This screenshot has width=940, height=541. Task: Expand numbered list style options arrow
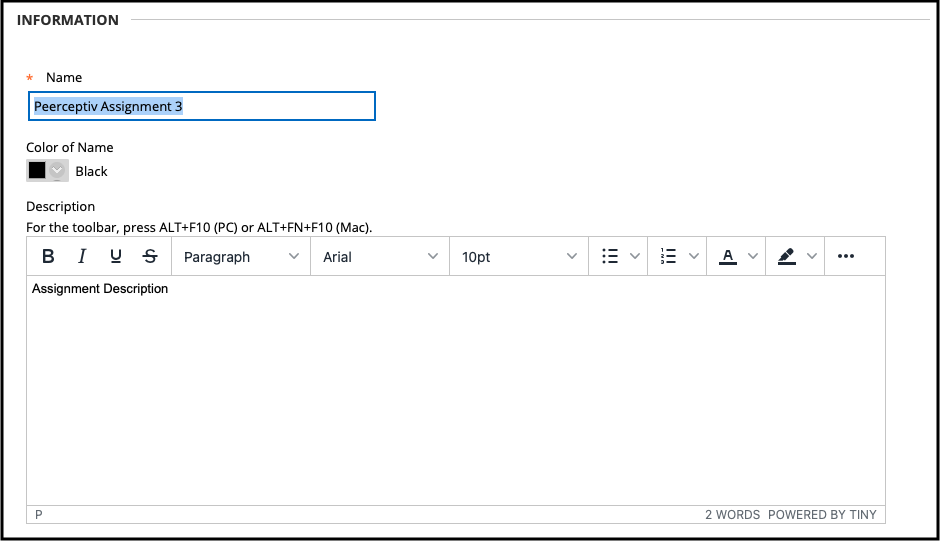(x=694, y=257)
